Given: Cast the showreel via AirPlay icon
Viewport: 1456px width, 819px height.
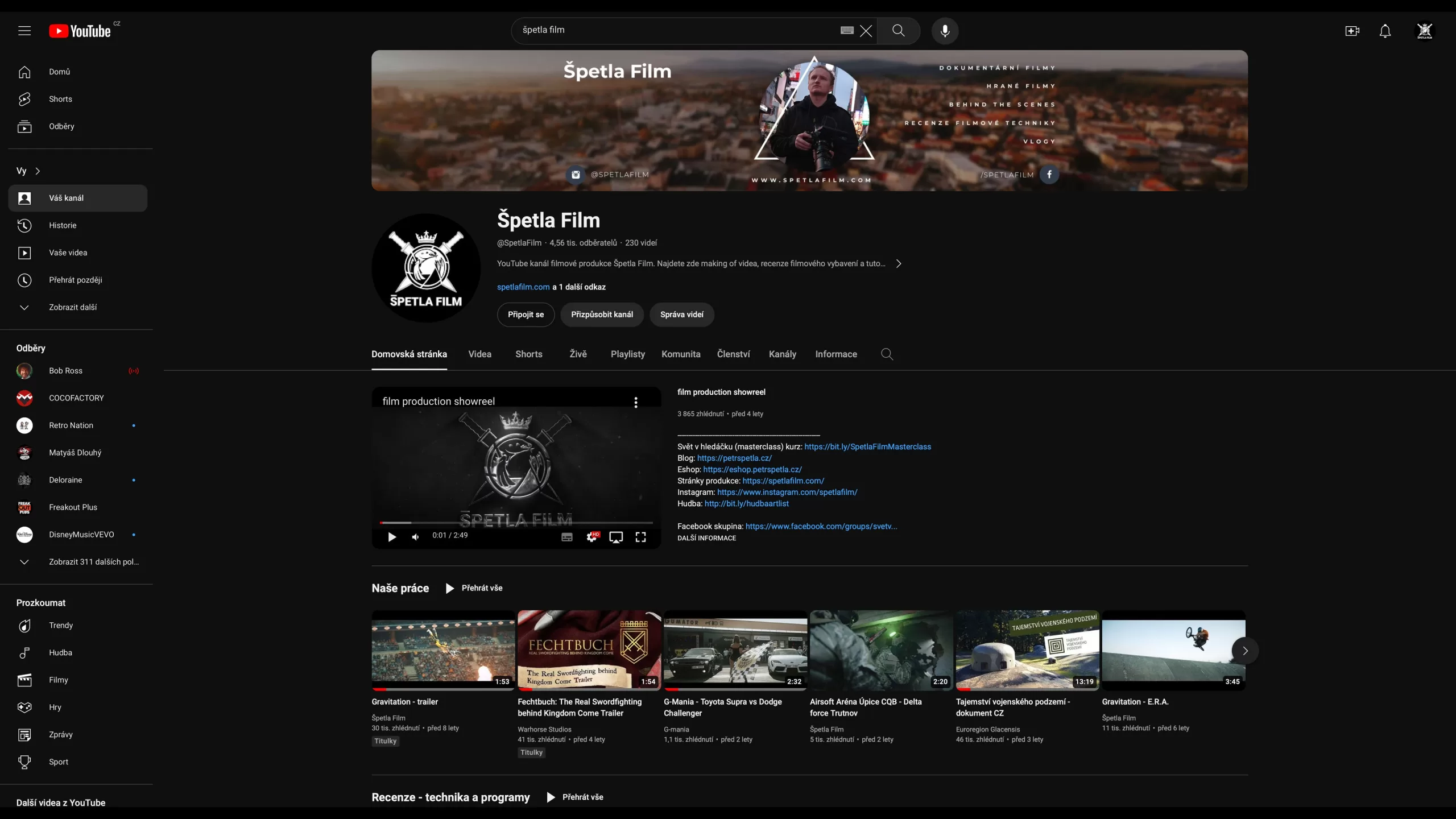Looking at the screenshot, I should click(x=616, y=537).
